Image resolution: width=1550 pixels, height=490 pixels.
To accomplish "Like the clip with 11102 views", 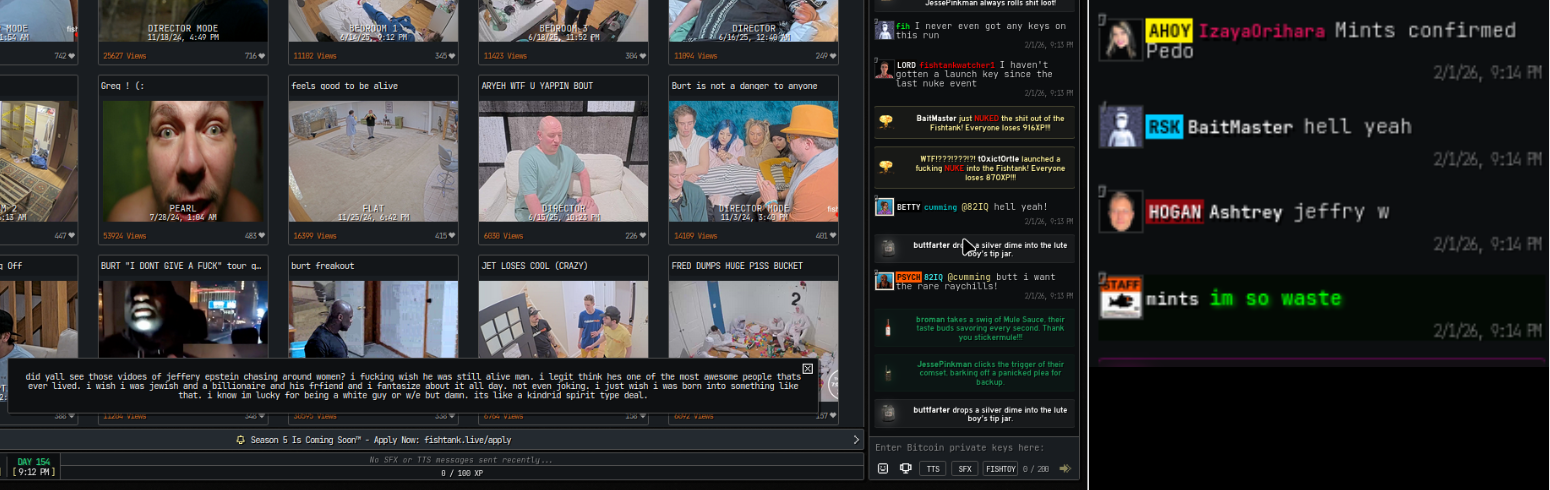I will coord(452,56).
